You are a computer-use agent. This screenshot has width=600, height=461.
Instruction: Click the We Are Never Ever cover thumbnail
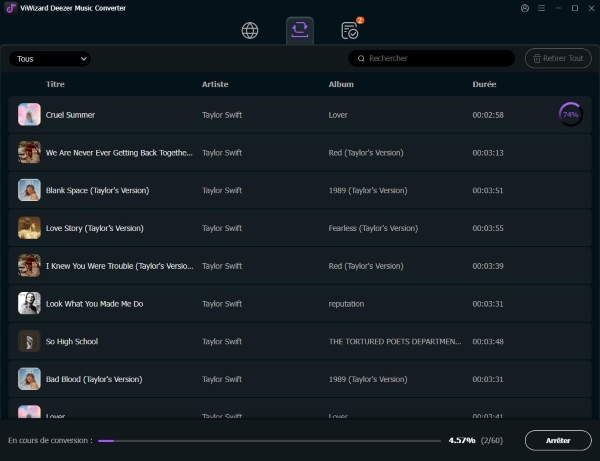coord(29,152)
